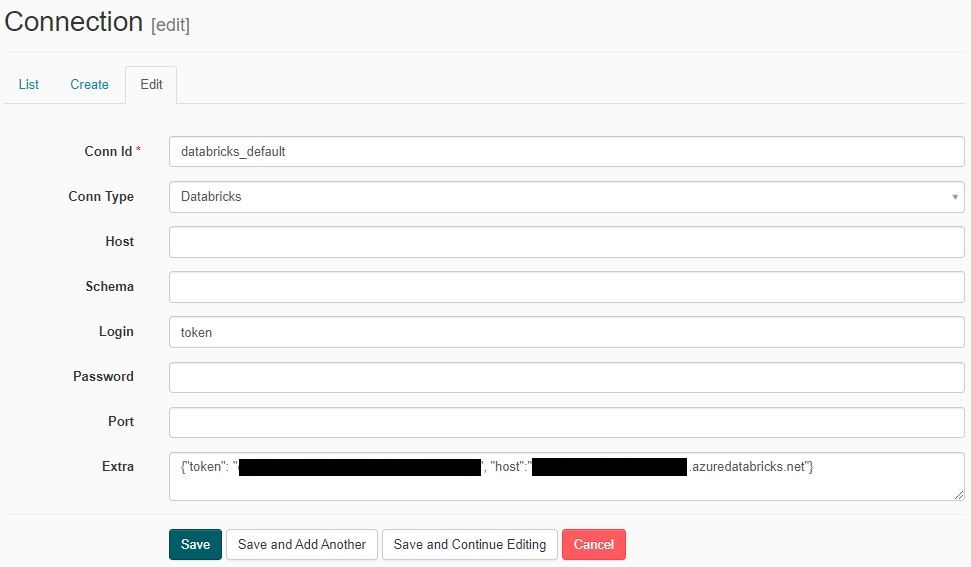Click the Save button
Viewport: 971px width, 567px height.
click(195, 545)
